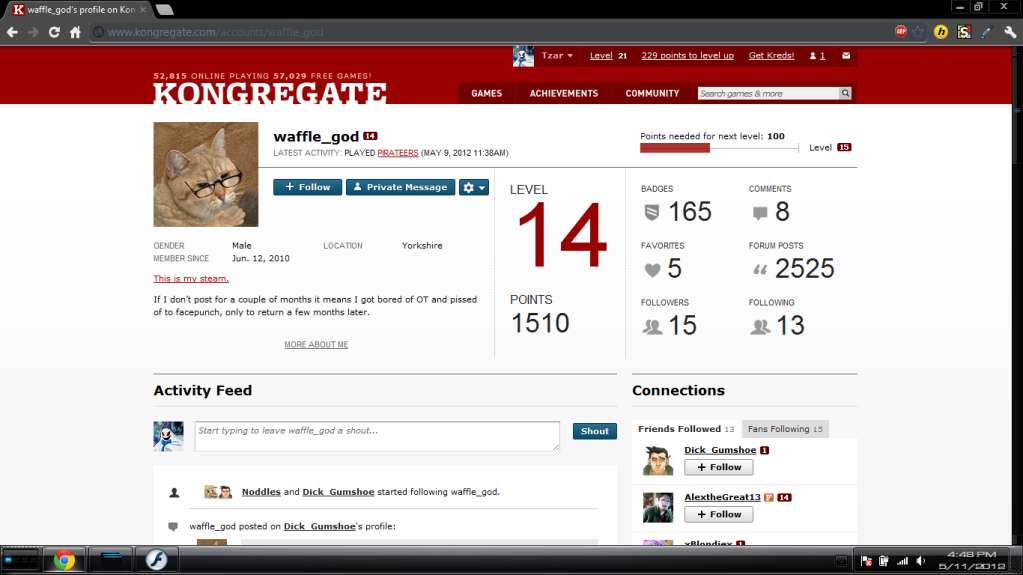Open the browser home icon

pyautogui.click(x=75, y=32)
